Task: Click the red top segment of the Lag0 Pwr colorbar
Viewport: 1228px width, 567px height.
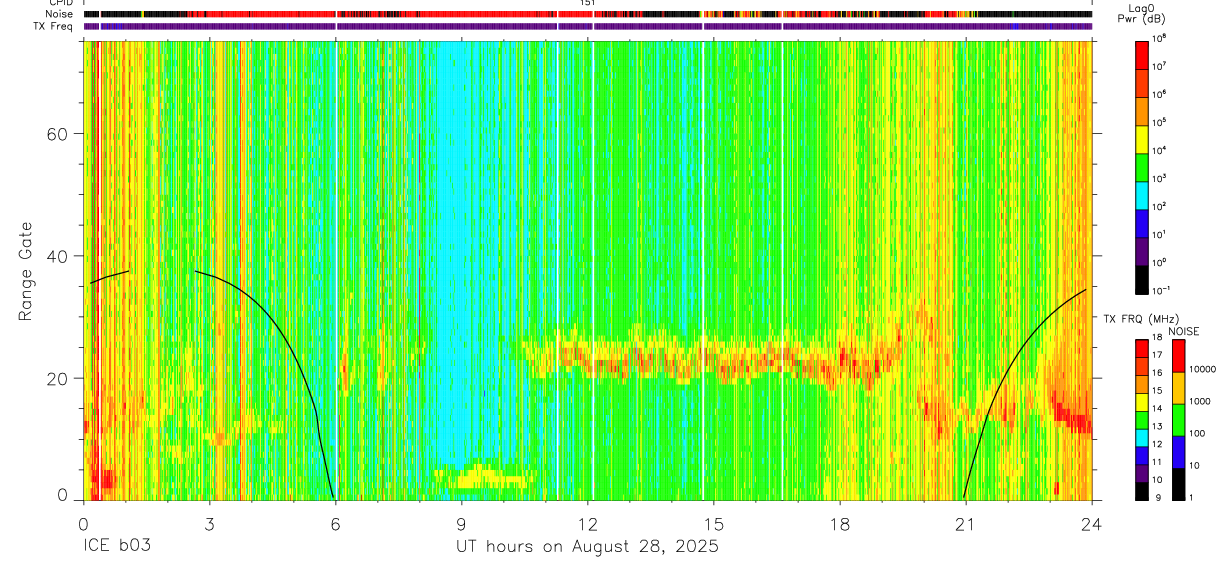Action: (x=1141, y=53)
